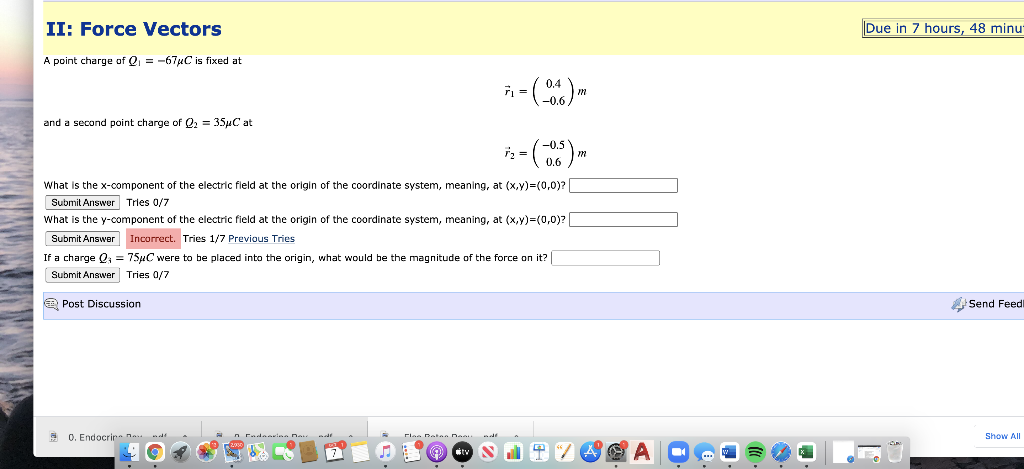Open AutoCAD red A icon
The height and width of the screenshot is (469, 1024).
coord(642,452)
